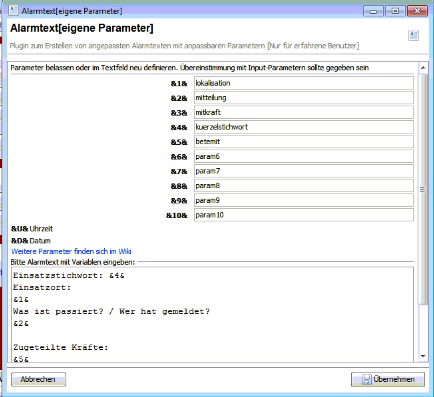The width and height of the screenshot is (434, 397).
Task: Click the &1& label
Action: [x=179, y=83]
